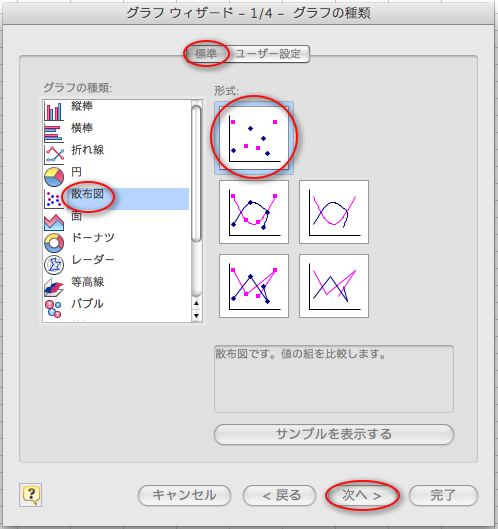Select the バブル text label in list
The width and height of the screenshot is (498, 529).
pos(87,304)
